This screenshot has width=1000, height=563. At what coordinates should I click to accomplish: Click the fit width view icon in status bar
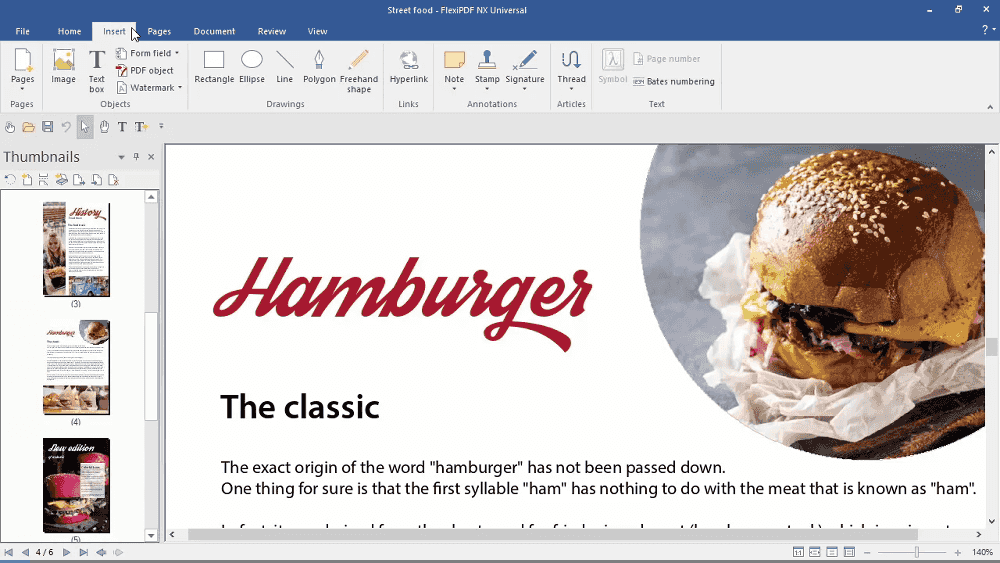814,552
